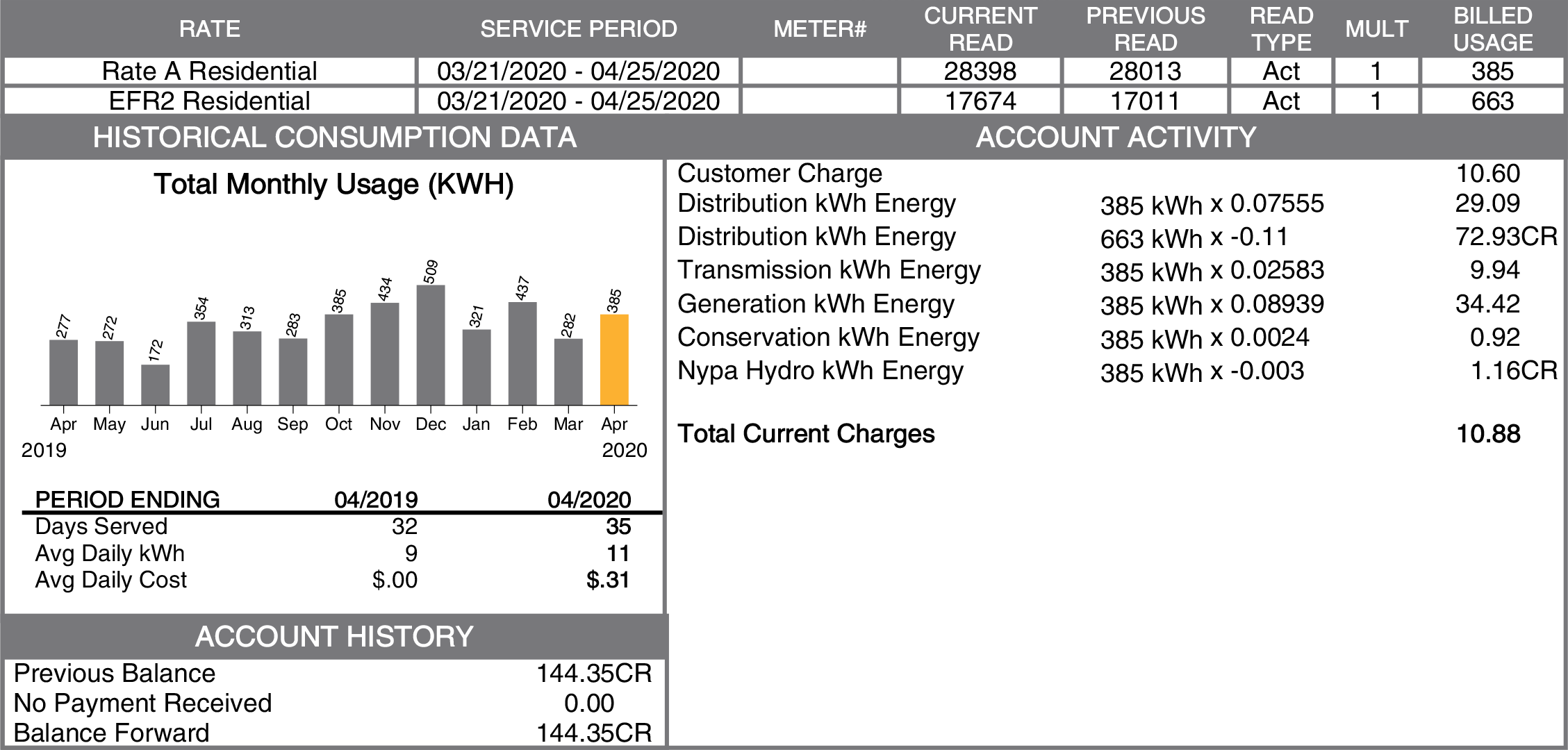Viewport: 1568px width, 750px height.
Task: Click the ACCOUNT ACTIVITY header
Action: tap(1116, 137)
